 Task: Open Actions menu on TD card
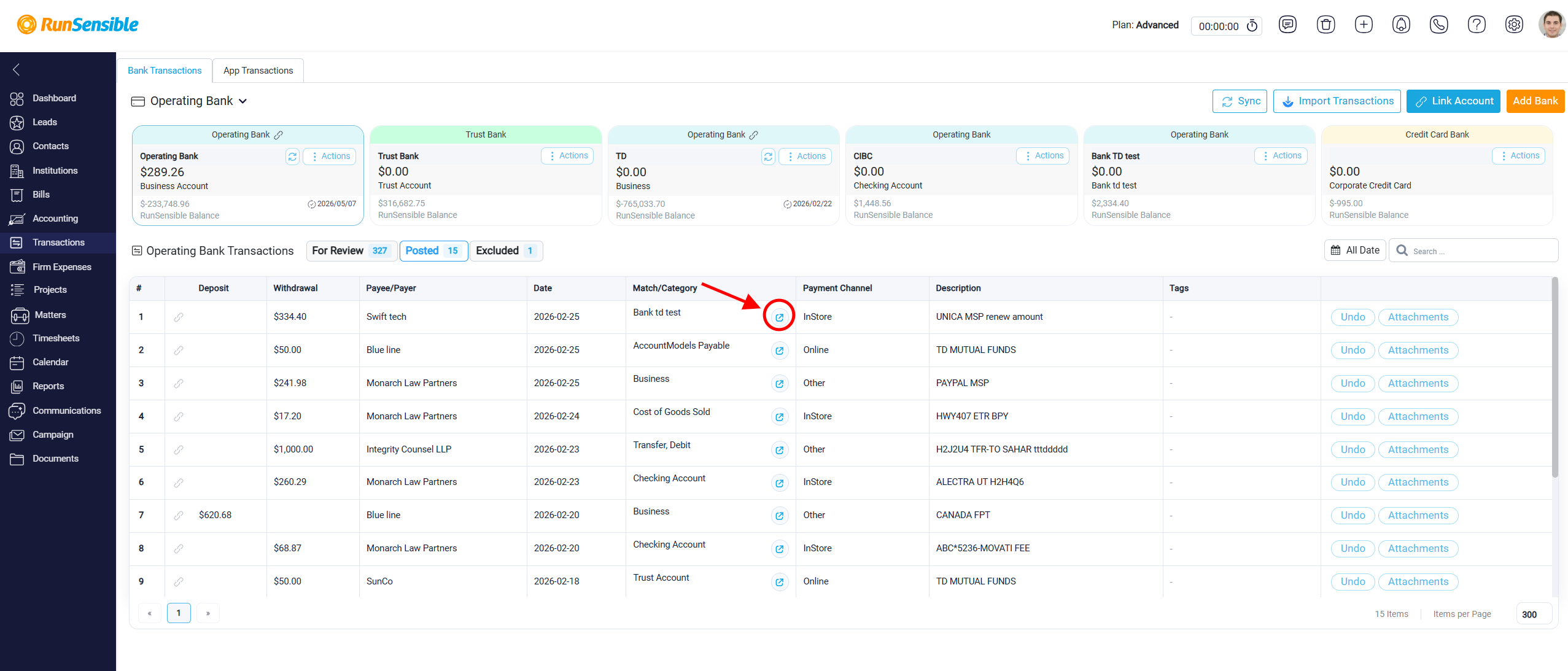805,157
